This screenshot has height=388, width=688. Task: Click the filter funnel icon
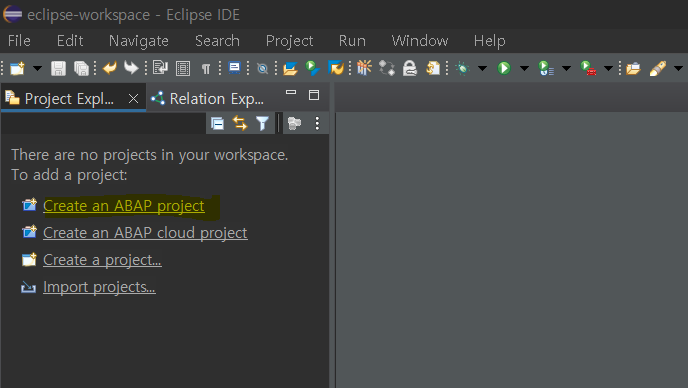tap(262, 123)
